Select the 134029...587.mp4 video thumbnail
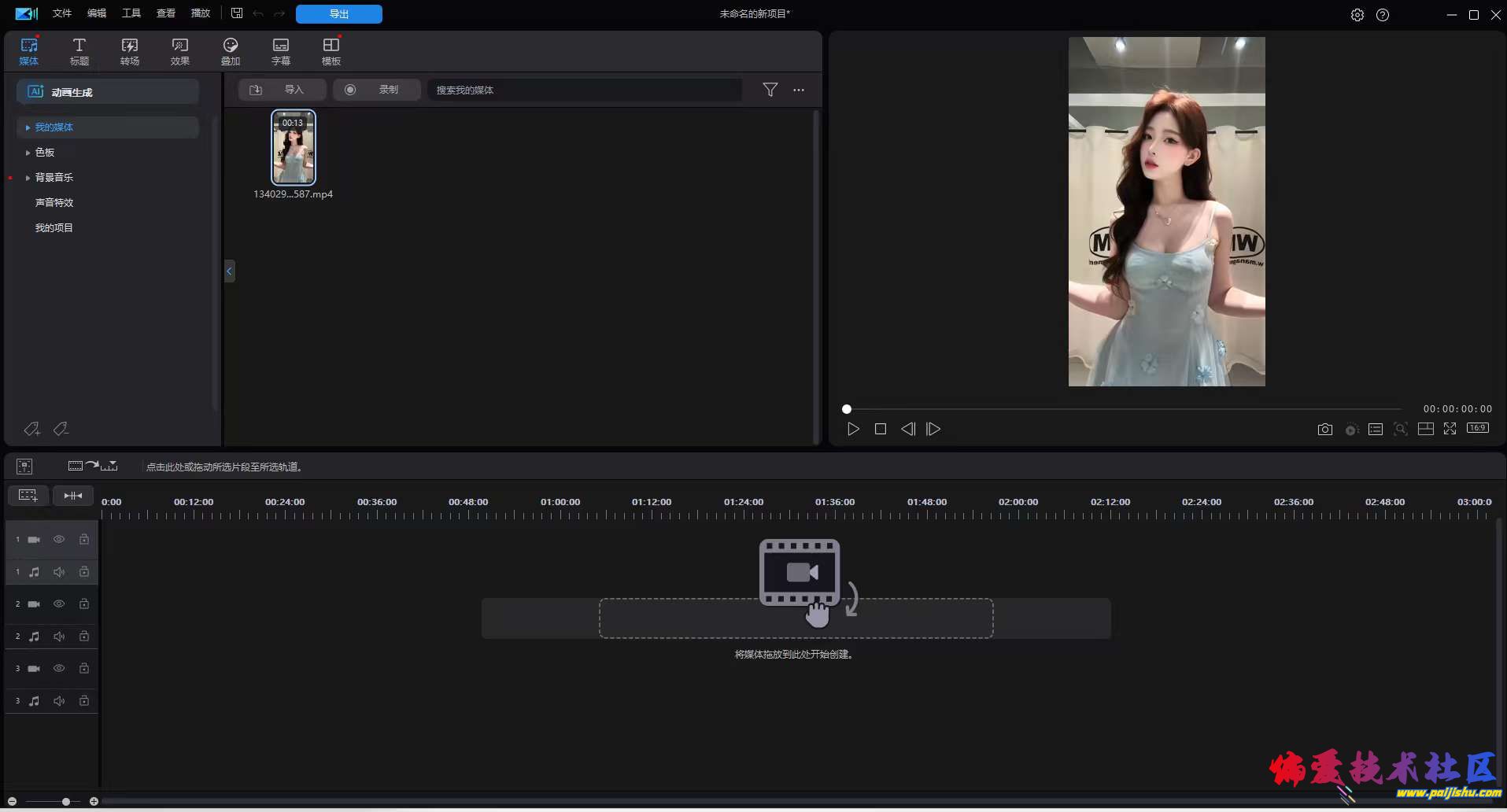The height and width of the screenshot is (812, 1507). [294, 148]
